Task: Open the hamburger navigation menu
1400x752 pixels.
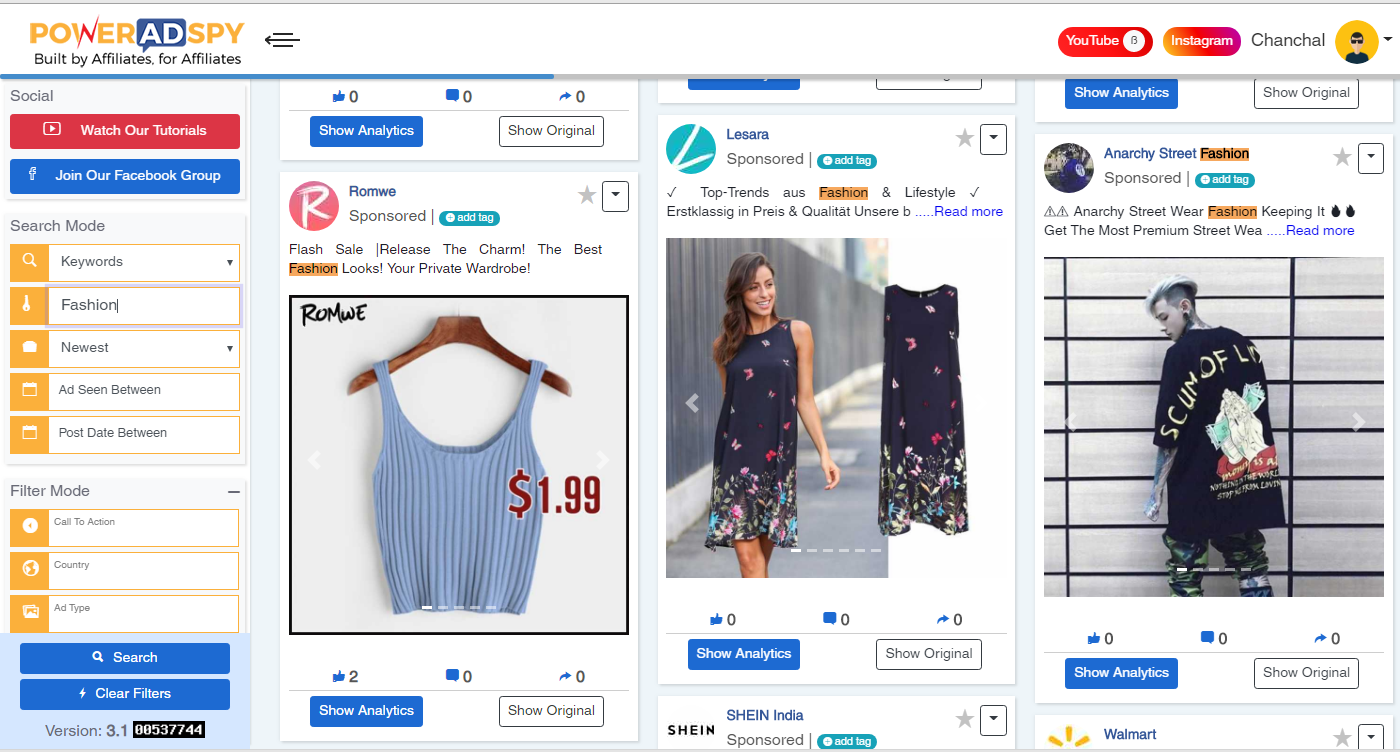Action: point(282,39)
